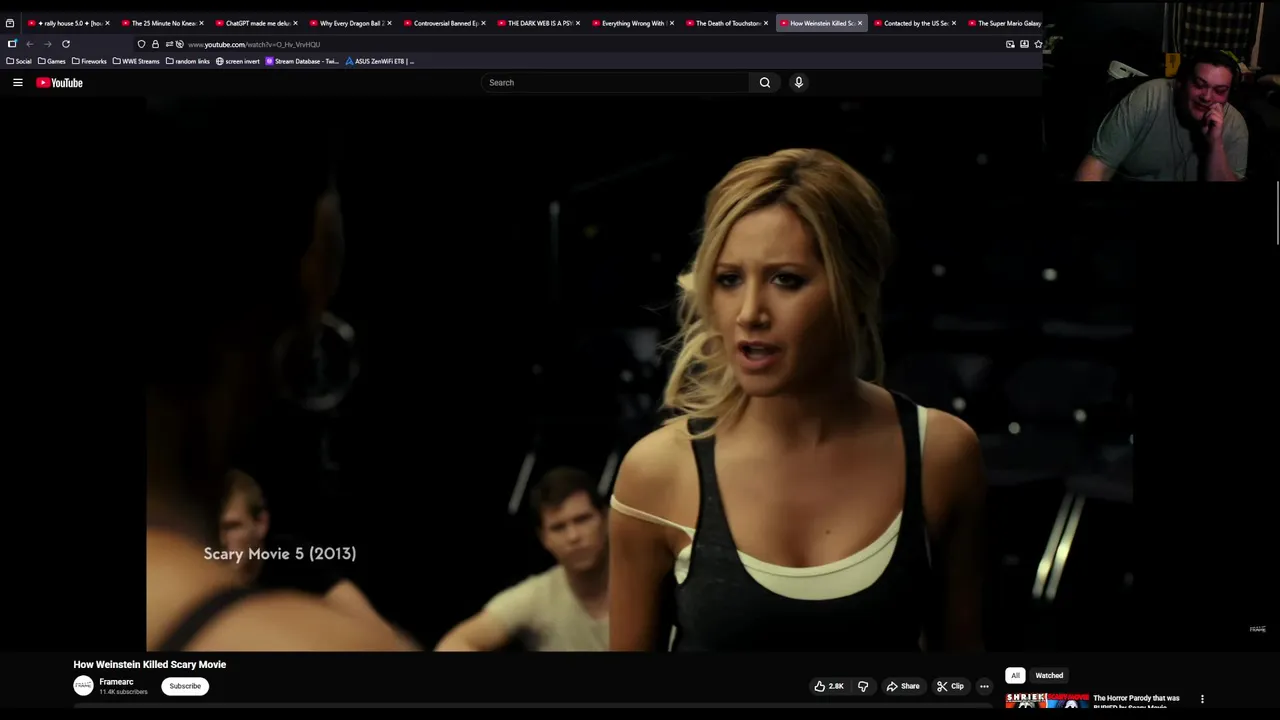1280x720 pixels.
Task: Open the Framearc channel name link
Action: pos(117,682)
